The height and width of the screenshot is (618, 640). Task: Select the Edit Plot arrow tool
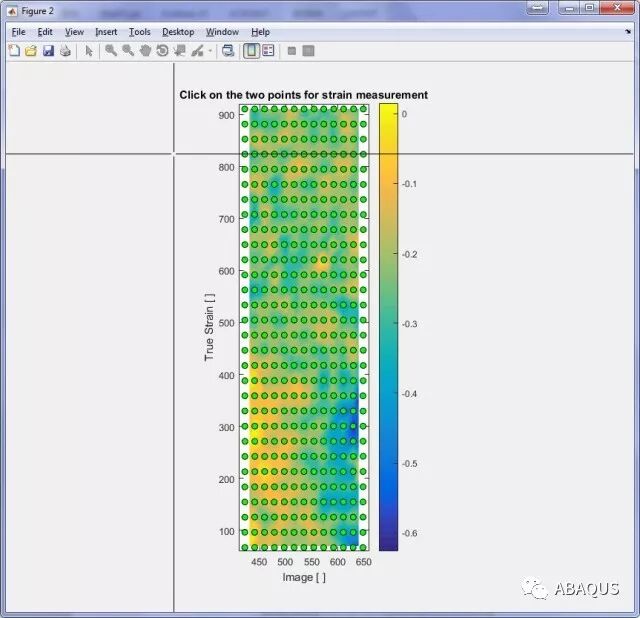point(89,51)
